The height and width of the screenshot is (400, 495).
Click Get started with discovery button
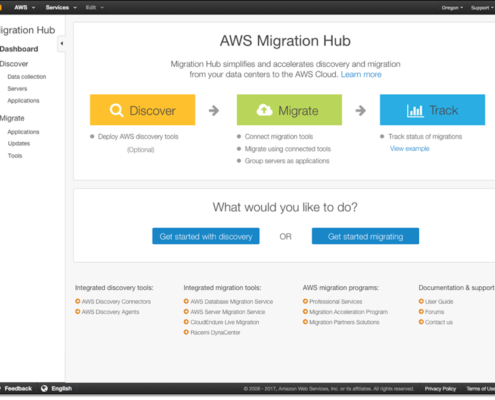[x=206, y=236]
